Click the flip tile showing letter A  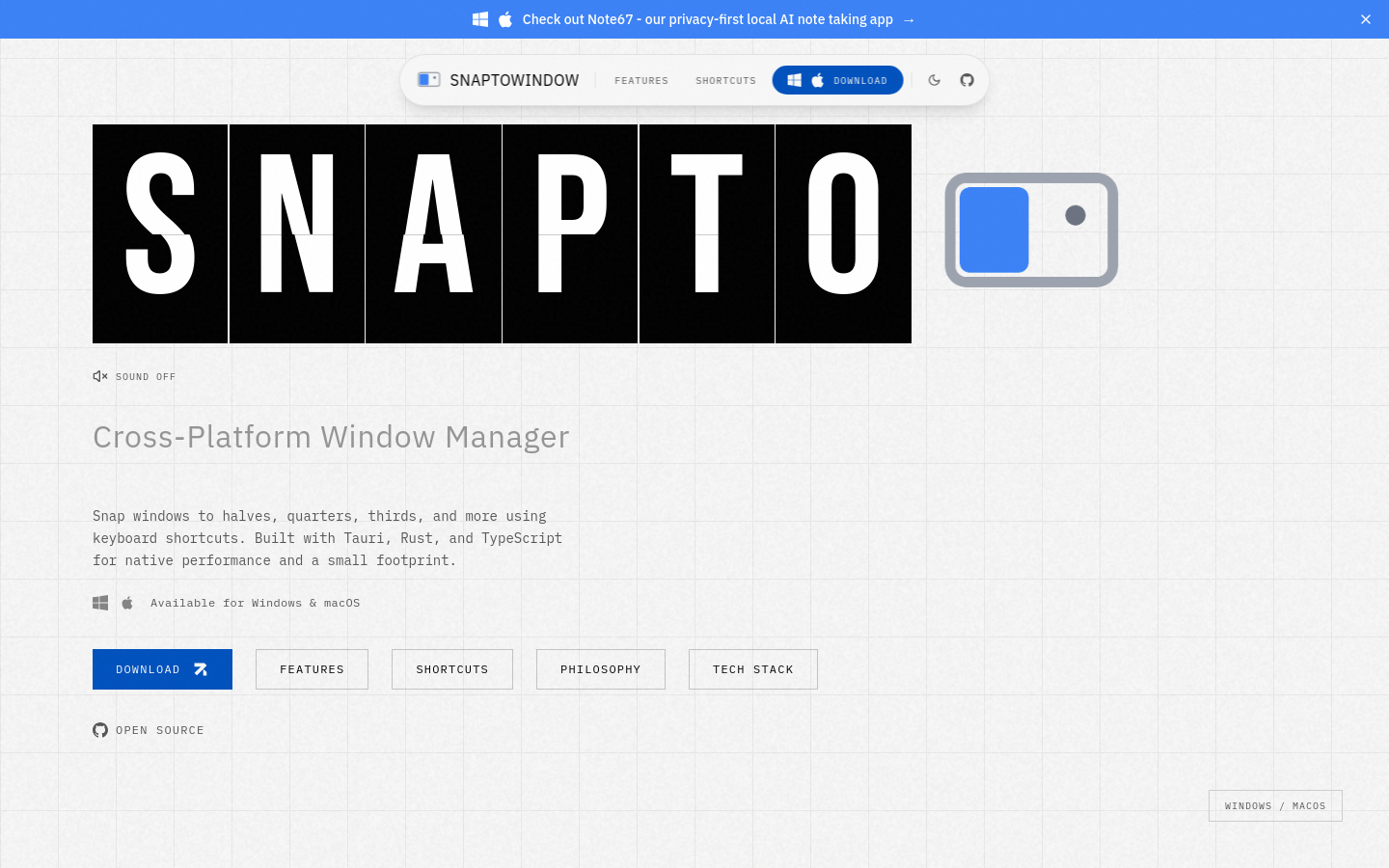point(434,233)
